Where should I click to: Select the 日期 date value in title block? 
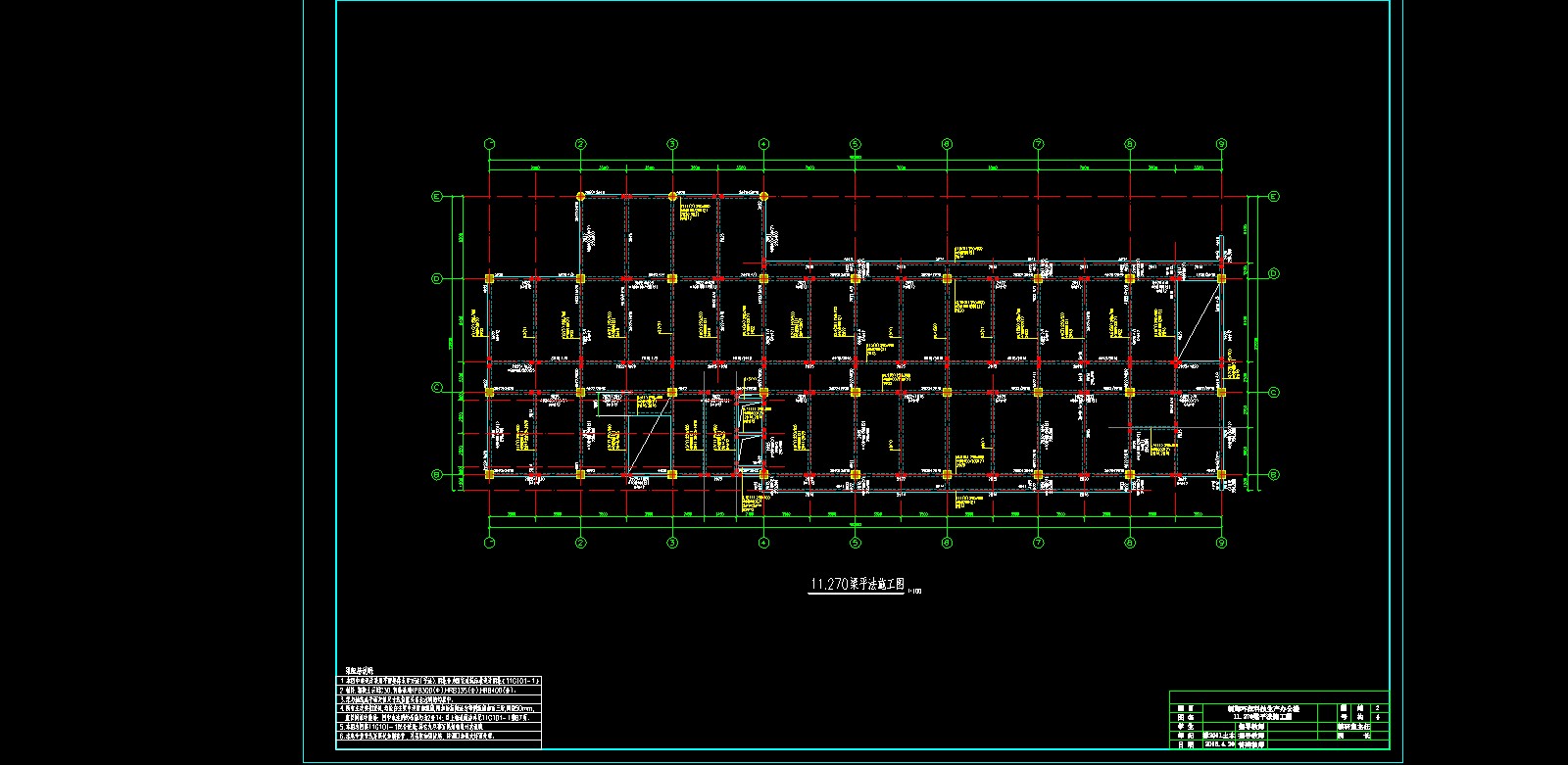[x=1219, y=743]
